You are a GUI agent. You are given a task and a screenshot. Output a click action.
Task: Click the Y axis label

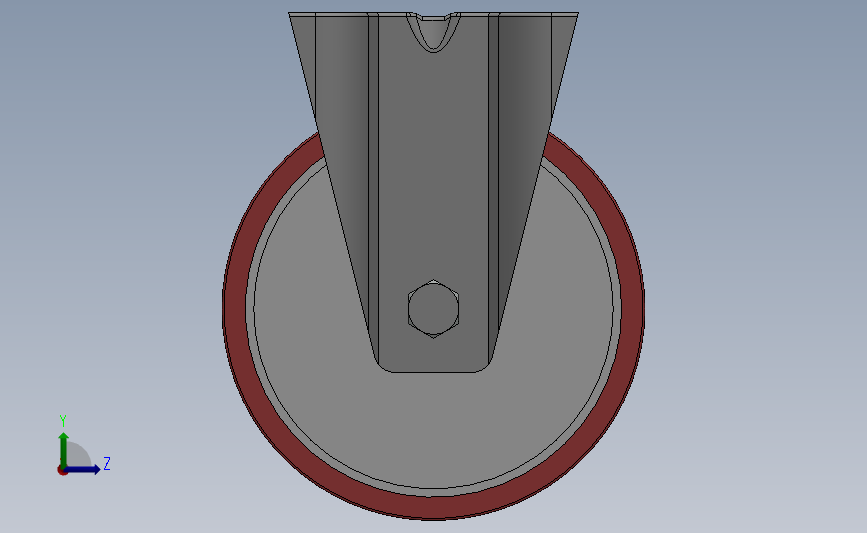[x=63, y=421]
